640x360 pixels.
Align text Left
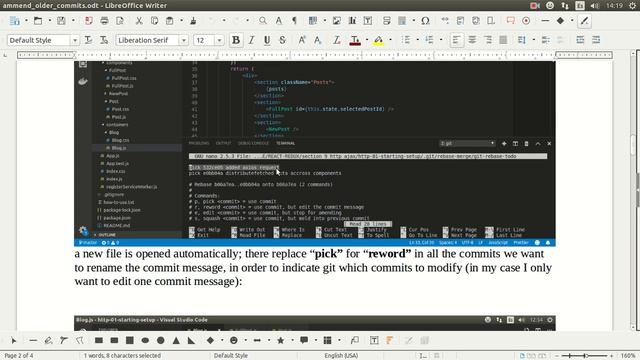456,40
